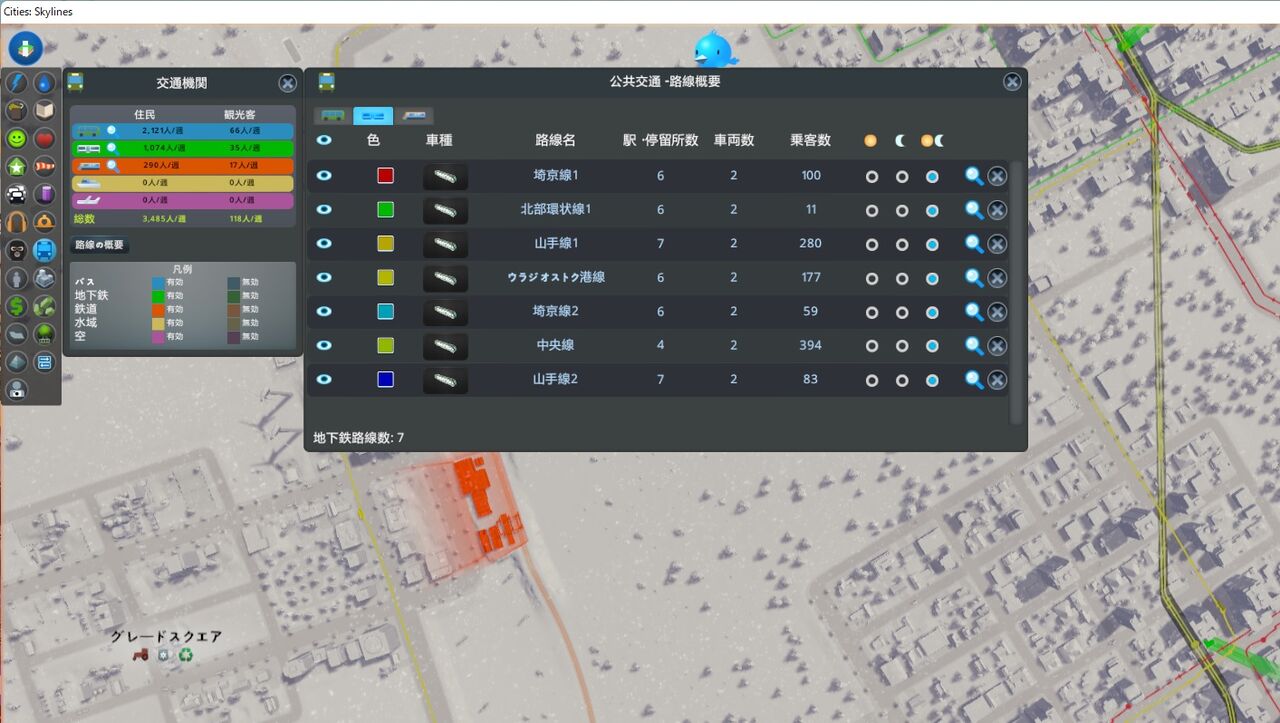Switch to the train lines tab
Screen dimensions: 1280x723
(414, 116)
